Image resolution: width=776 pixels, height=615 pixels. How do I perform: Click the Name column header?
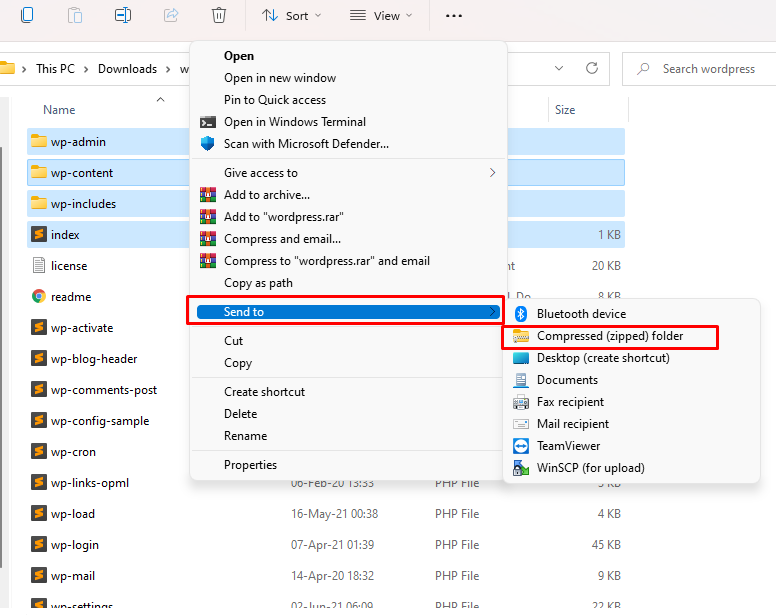click(x=59, y=110)
